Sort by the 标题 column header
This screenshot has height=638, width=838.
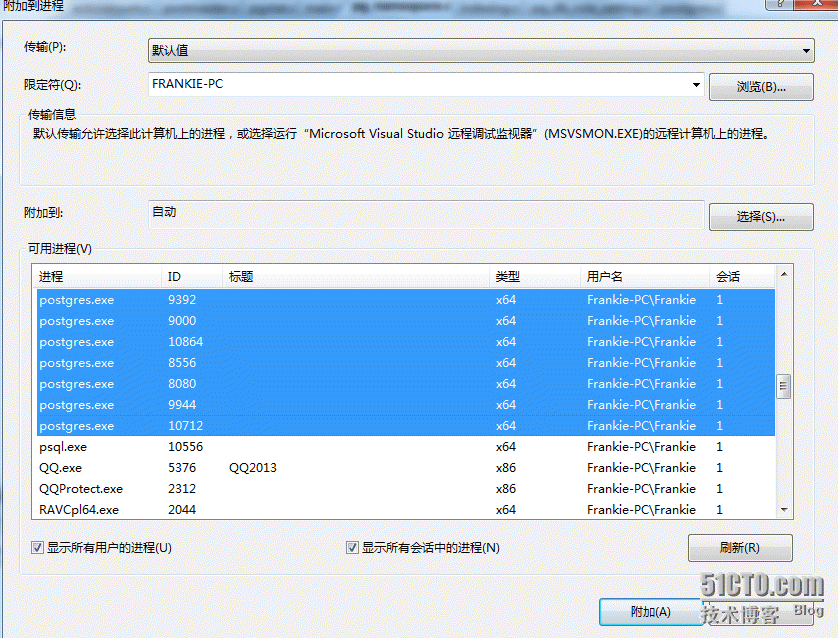356,276
